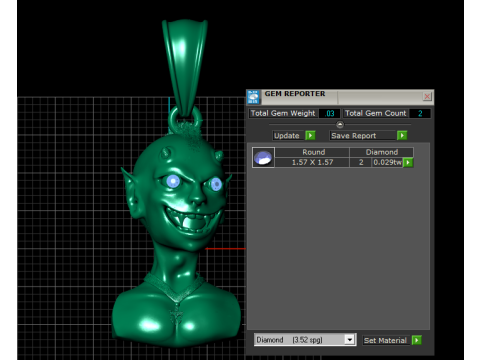Click the left blue gem eye on model

(x=173, y=182)
